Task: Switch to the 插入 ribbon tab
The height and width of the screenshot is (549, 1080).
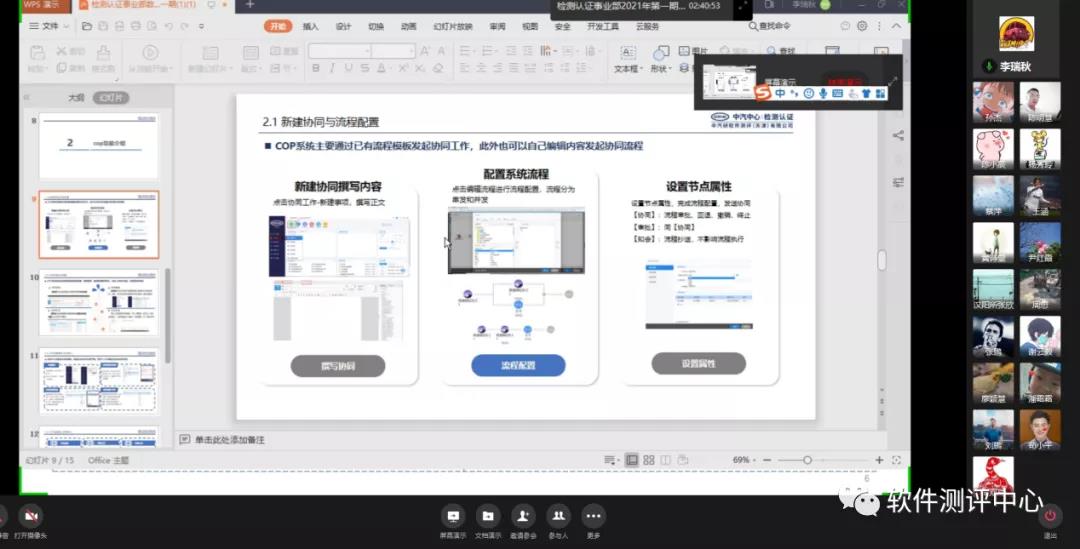Action: 311,26
